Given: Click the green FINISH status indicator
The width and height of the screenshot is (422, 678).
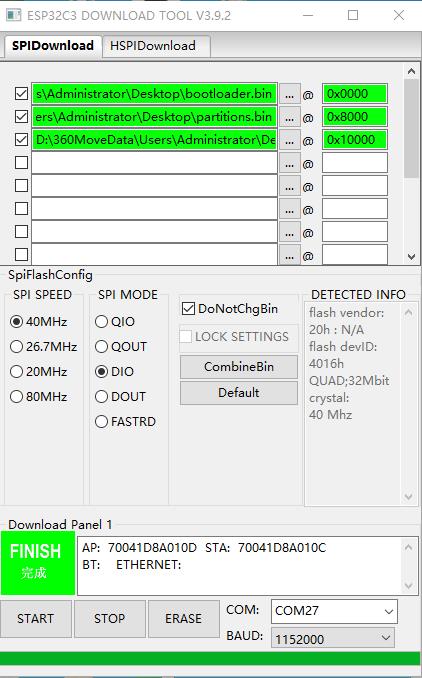Looking at the screenshot, I should click(38, 563).
